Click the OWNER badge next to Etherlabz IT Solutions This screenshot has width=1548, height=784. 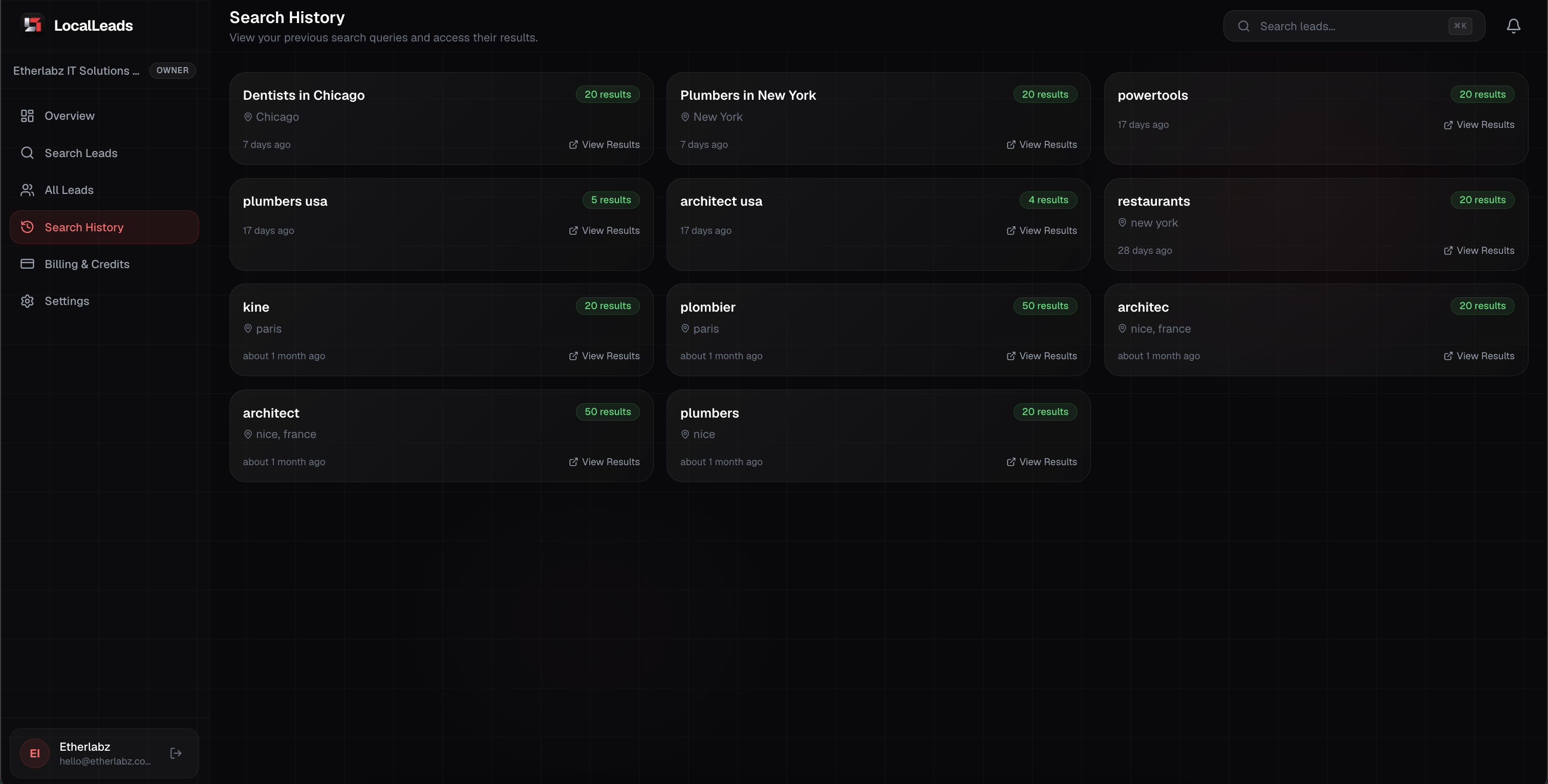pos(173,70)
